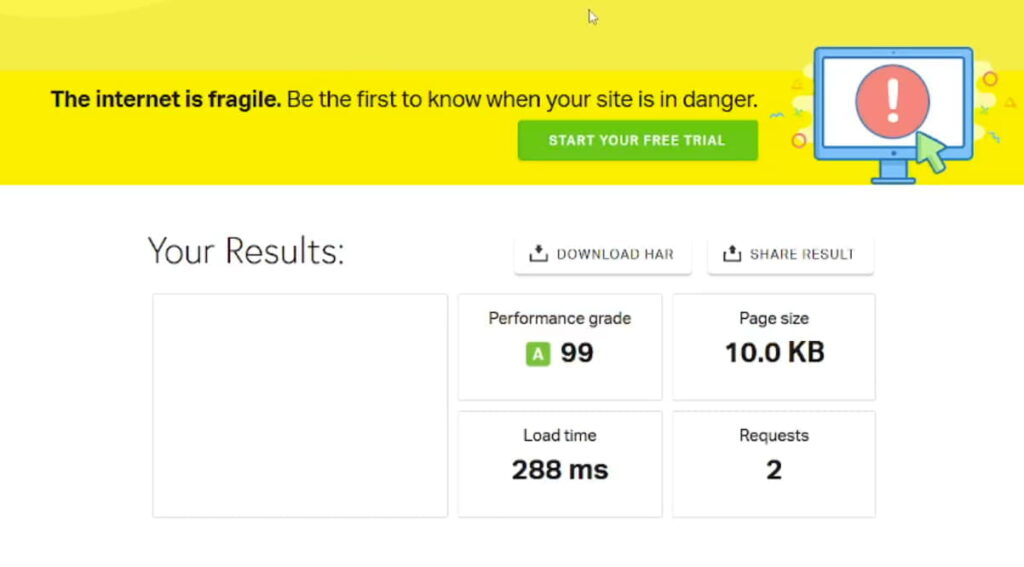
Task: Click the 'The internet is fragile' banner text
Action: [166, 99]
